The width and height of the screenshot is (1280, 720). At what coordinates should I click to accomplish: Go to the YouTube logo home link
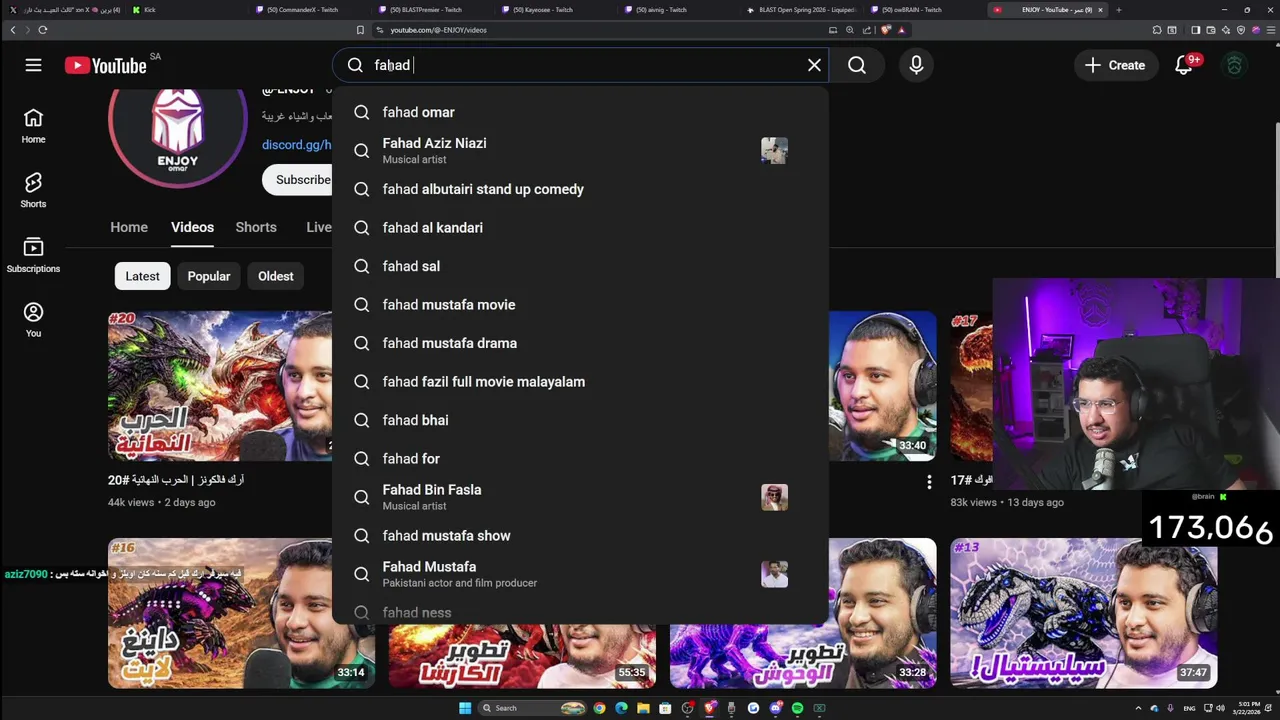[106, 65]
